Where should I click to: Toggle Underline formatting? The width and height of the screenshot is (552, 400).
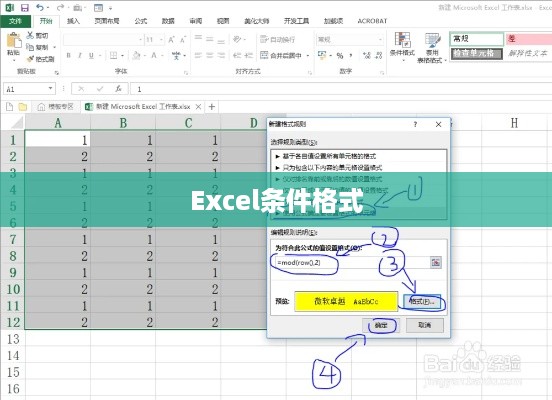pos(91,55)
